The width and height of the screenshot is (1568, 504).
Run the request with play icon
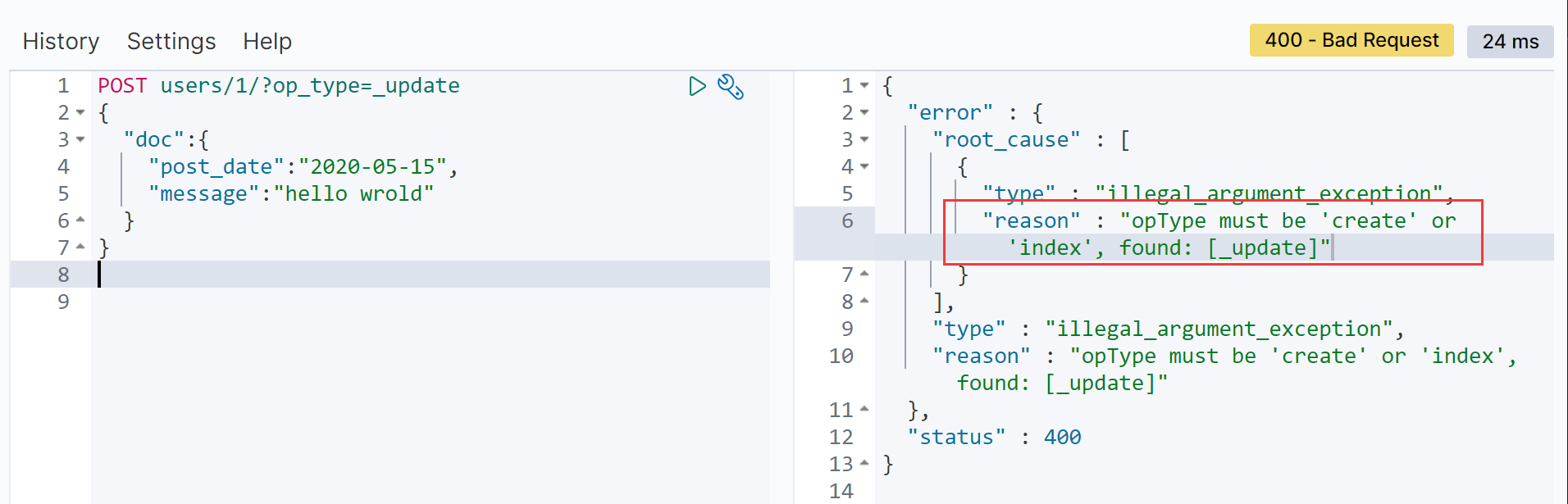(x=697, y=86)
